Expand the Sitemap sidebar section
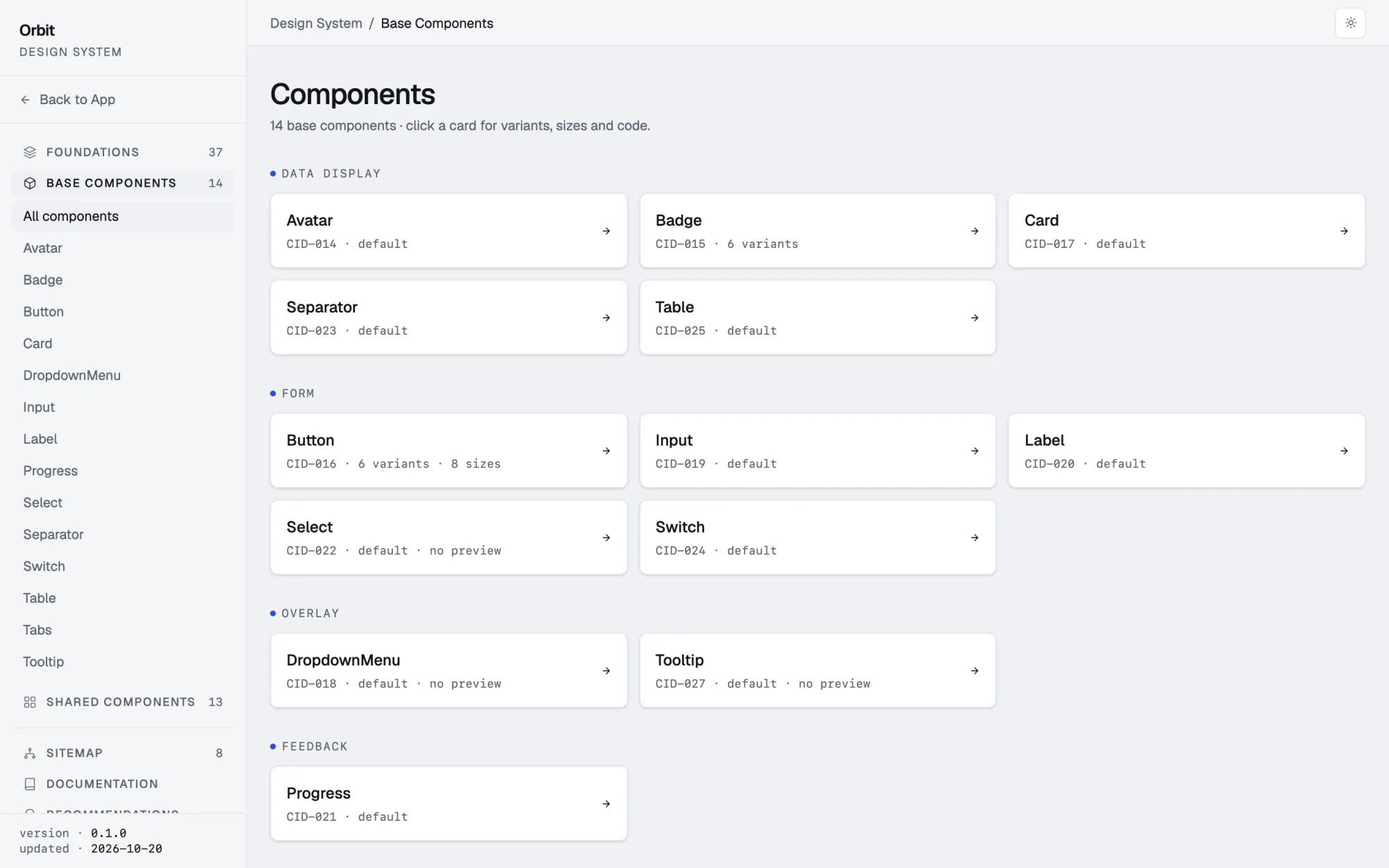Viewport: 1389px width, 868px height. pyautogui.click(x=123, y=753)
